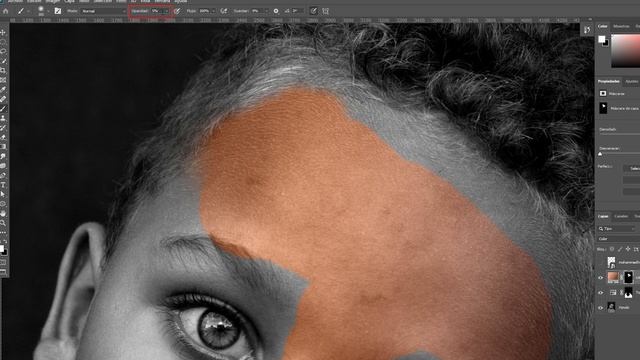640x360 pixels.
Task: Open the History panel icon beside canvas
Action: pyautogui.click(x=587, y=30)
